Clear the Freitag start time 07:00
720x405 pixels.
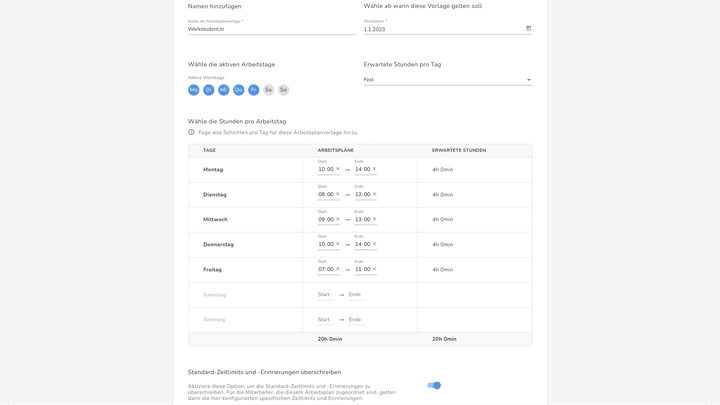click(338, 269)
